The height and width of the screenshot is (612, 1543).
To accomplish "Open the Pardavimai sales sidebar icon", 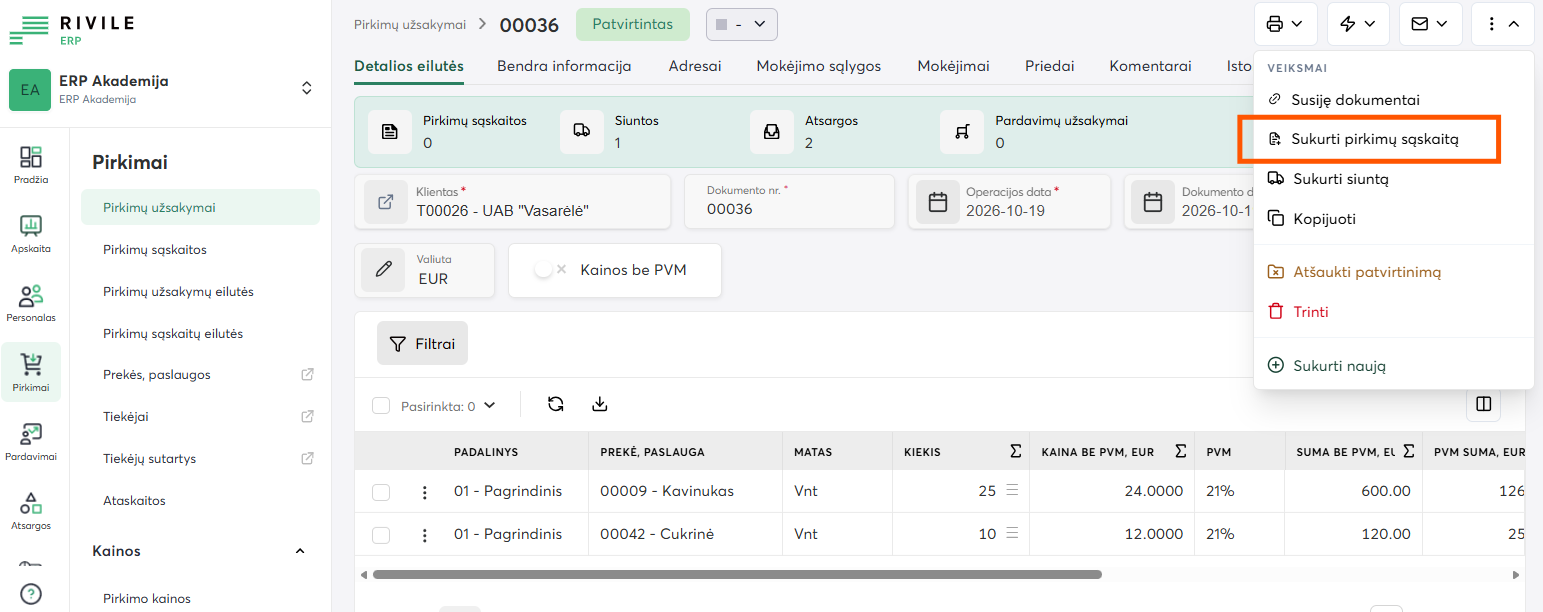I will (31, 441).
